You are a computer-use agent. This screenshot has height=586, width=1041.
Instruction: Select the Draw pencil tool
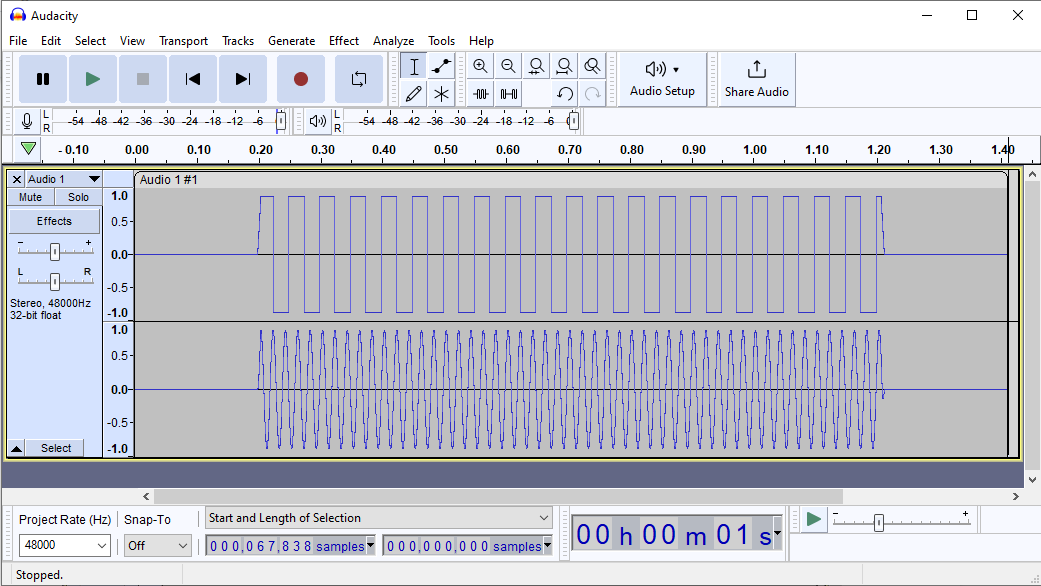click(414, 94)
